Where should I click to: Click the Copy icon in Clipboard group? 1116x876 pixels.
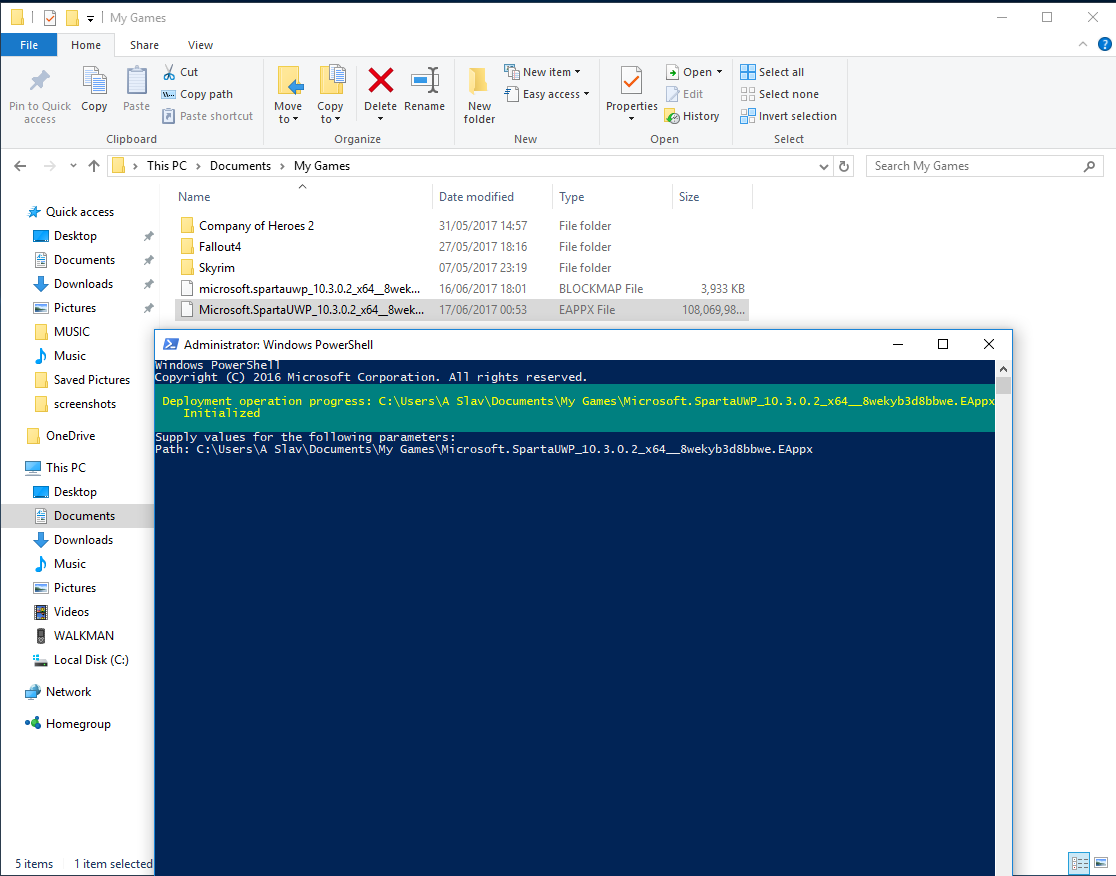pyautogui.click(x=94, y=82)
